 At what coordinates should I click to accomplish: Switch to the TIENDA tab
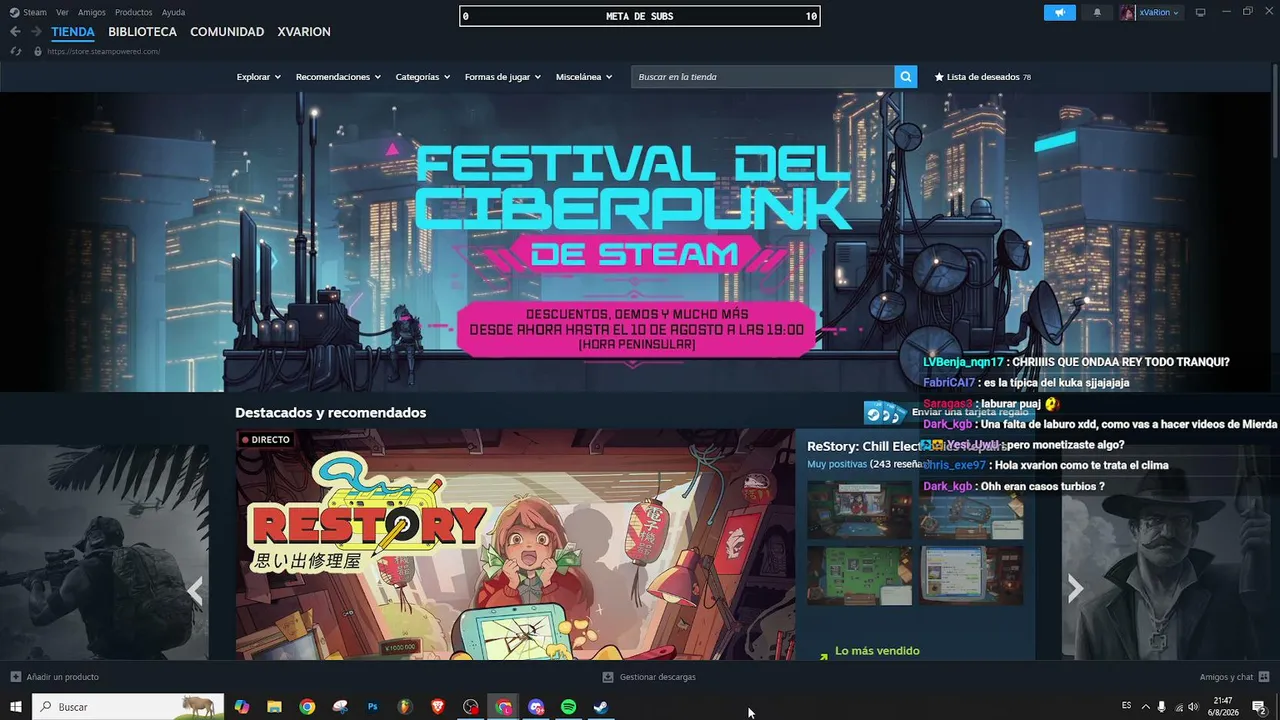pos(73,32)
